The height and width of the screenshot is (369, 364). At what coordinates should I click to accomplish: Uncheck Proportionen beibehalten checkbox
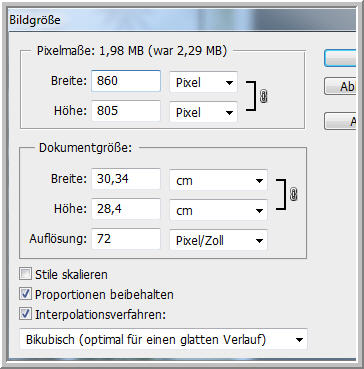coord(25,294)
